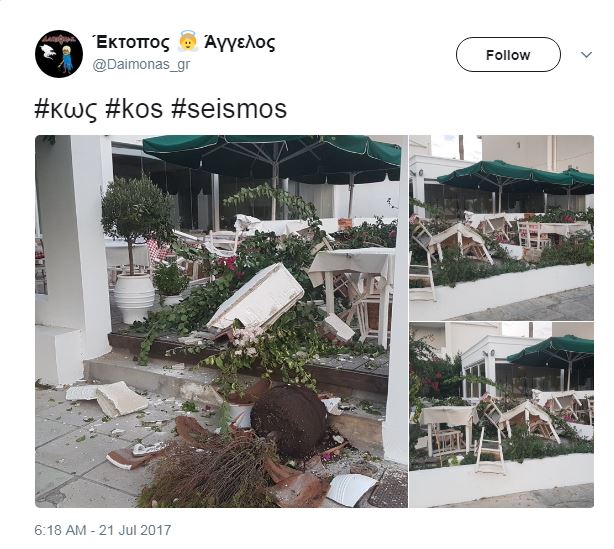Open the Έκτοπος display name link
The width and height of the screenshot is (614, 549).
[x=131, y=42]
